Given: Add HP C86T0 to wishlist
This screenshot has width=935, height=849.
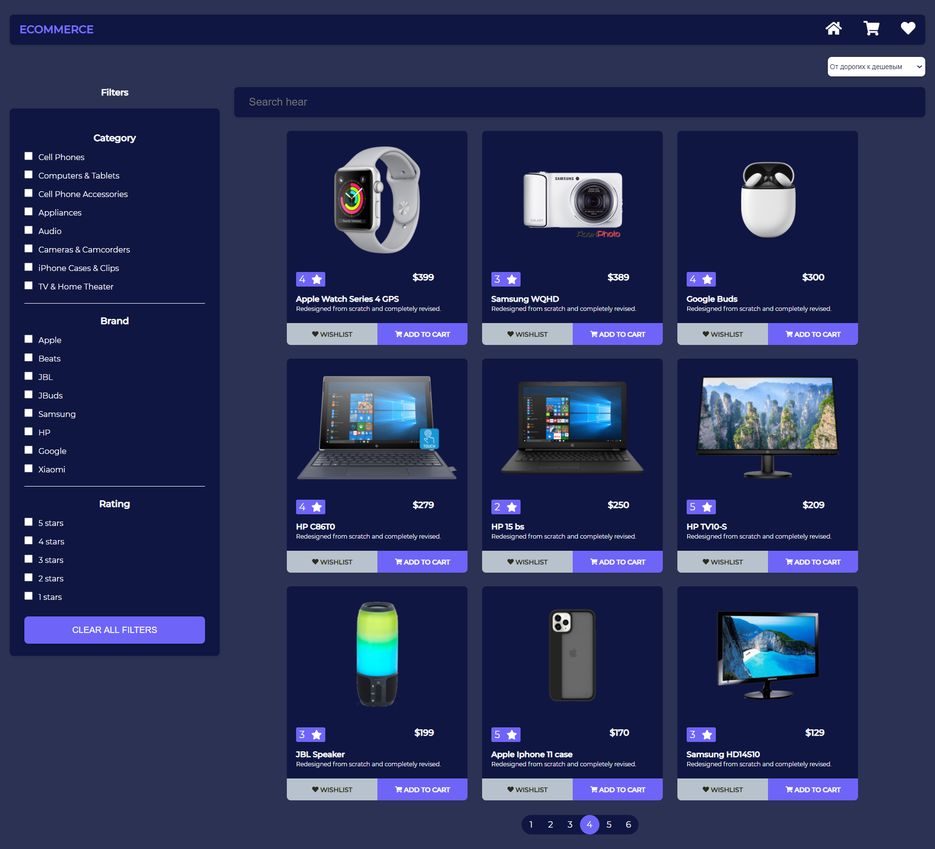Looking at the screenshot, I should (332, 562).
